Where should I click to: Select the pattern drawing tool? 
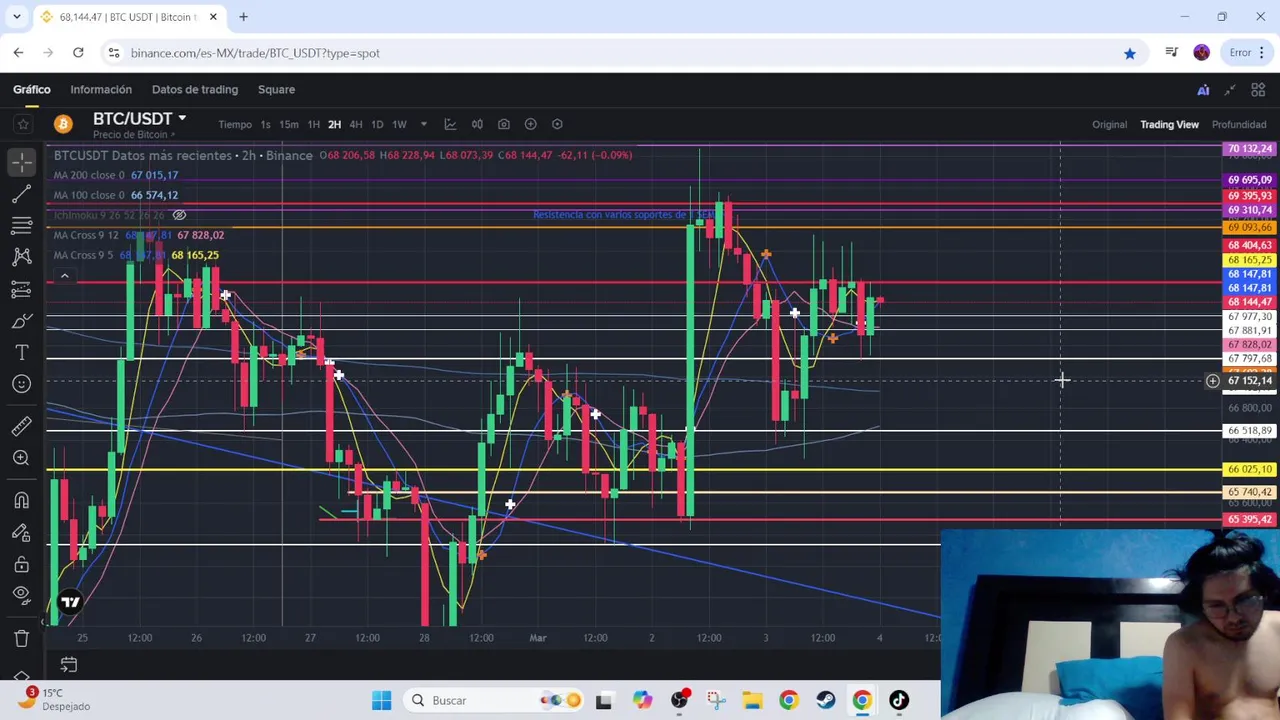point(22,257)
